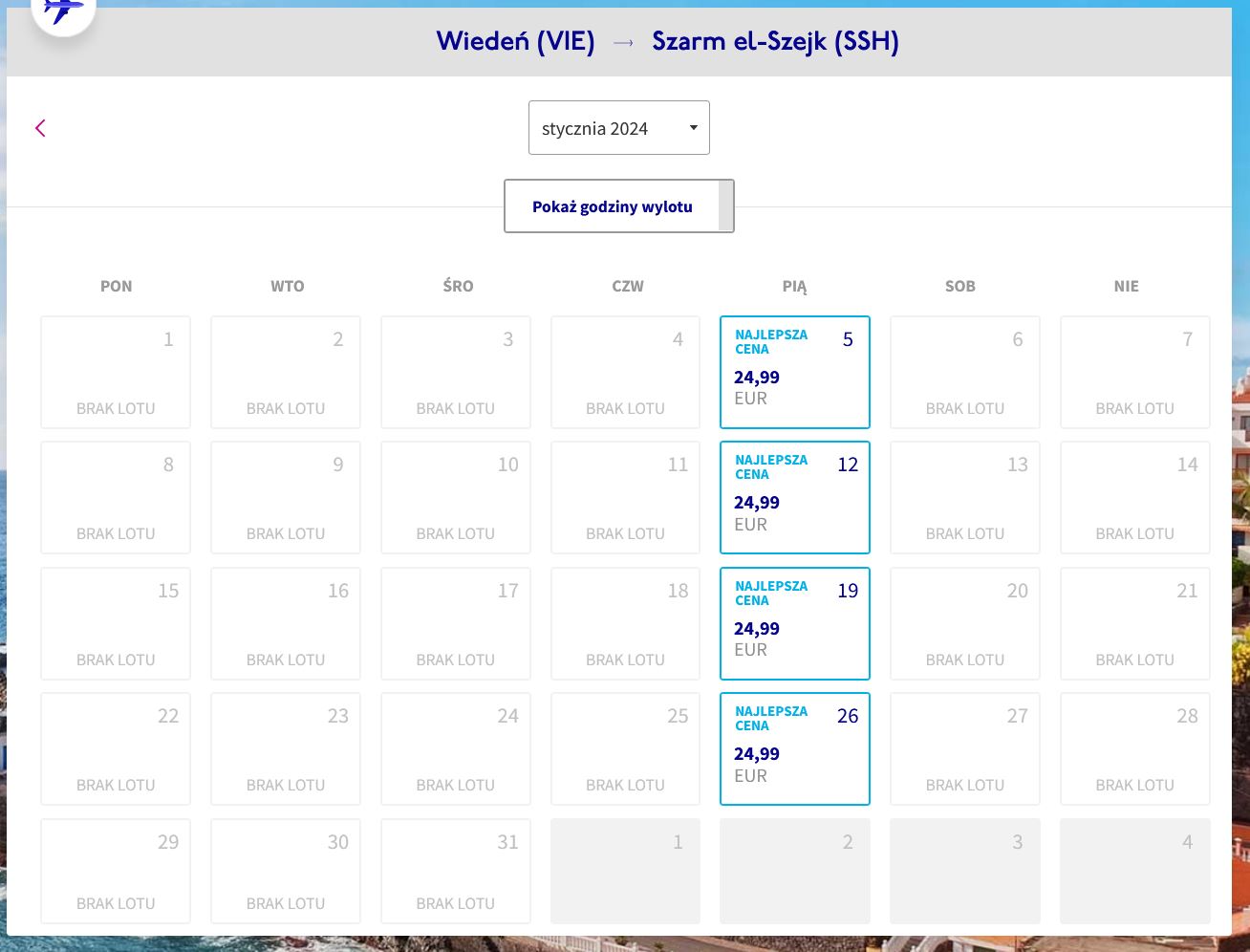Click Wiedeń (VIE) origin heading
Image resolution: width=1250 pixels, height=952 pixels.
[515, 41]
